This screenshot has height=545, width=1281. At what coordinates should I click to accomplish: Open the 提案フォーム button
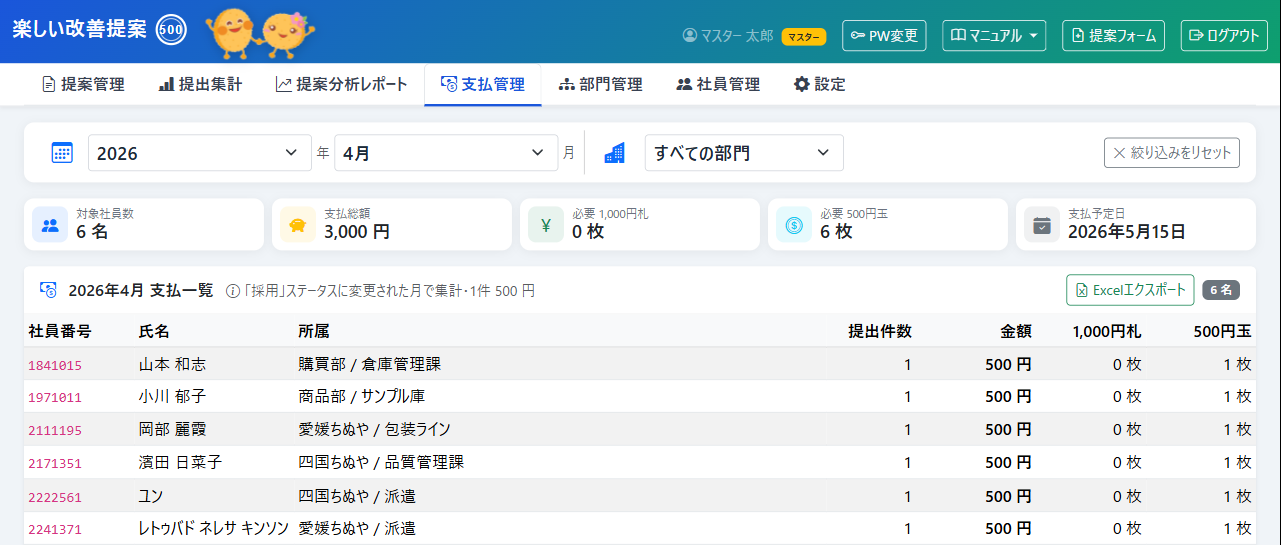tap(1114, 35)
